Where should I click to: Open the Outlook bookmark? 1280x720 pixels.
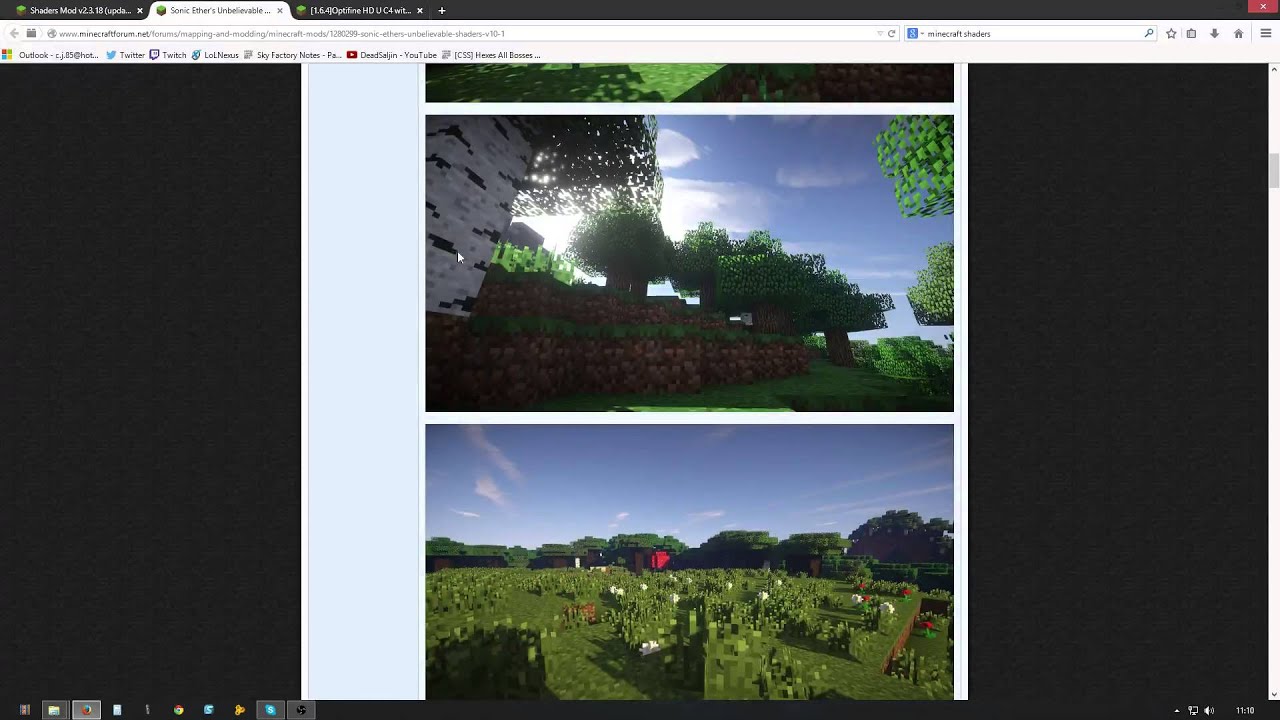51,55
